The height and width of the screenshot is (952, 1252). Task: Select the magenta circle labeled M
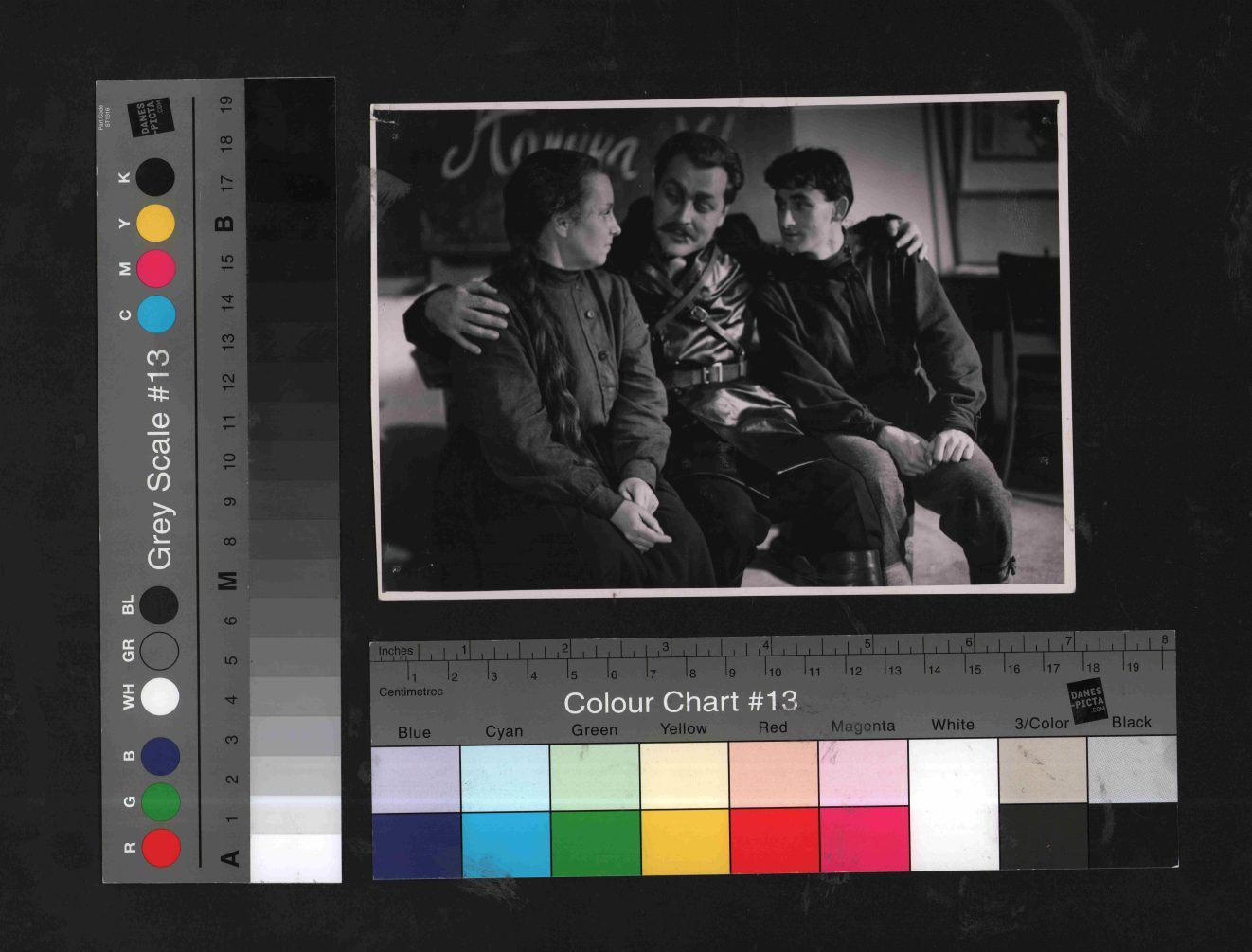point(155,269)
